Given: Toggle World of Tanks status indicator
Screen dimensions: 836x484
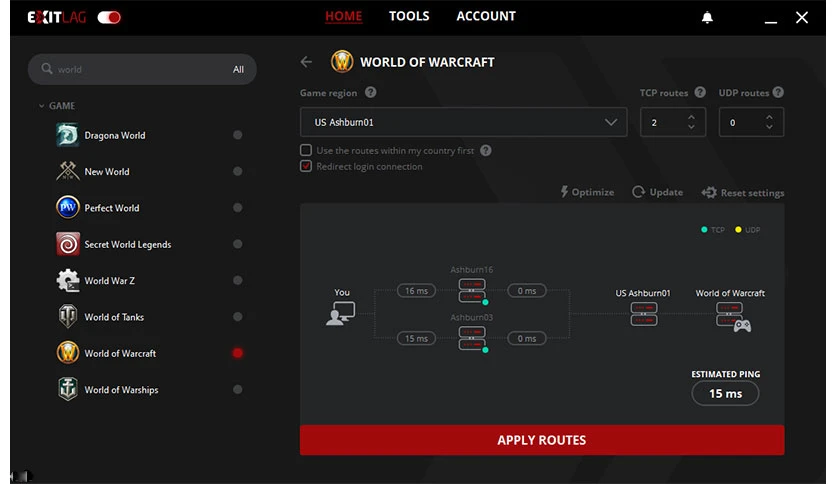Looking at the screenshot, I should point(238,317).
